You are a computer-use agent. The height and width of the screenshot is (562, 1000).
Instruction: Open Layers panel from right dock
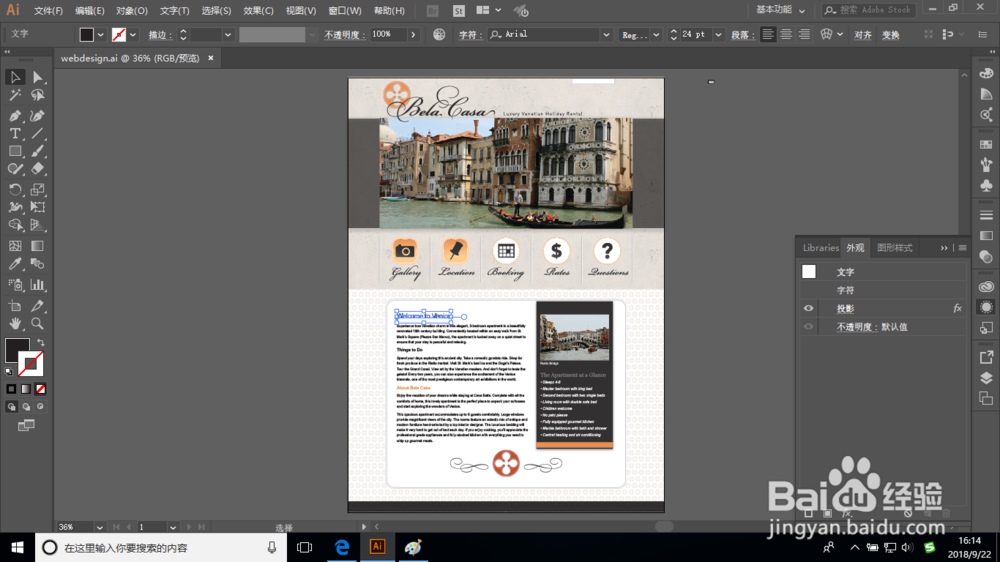pos(986,378)
